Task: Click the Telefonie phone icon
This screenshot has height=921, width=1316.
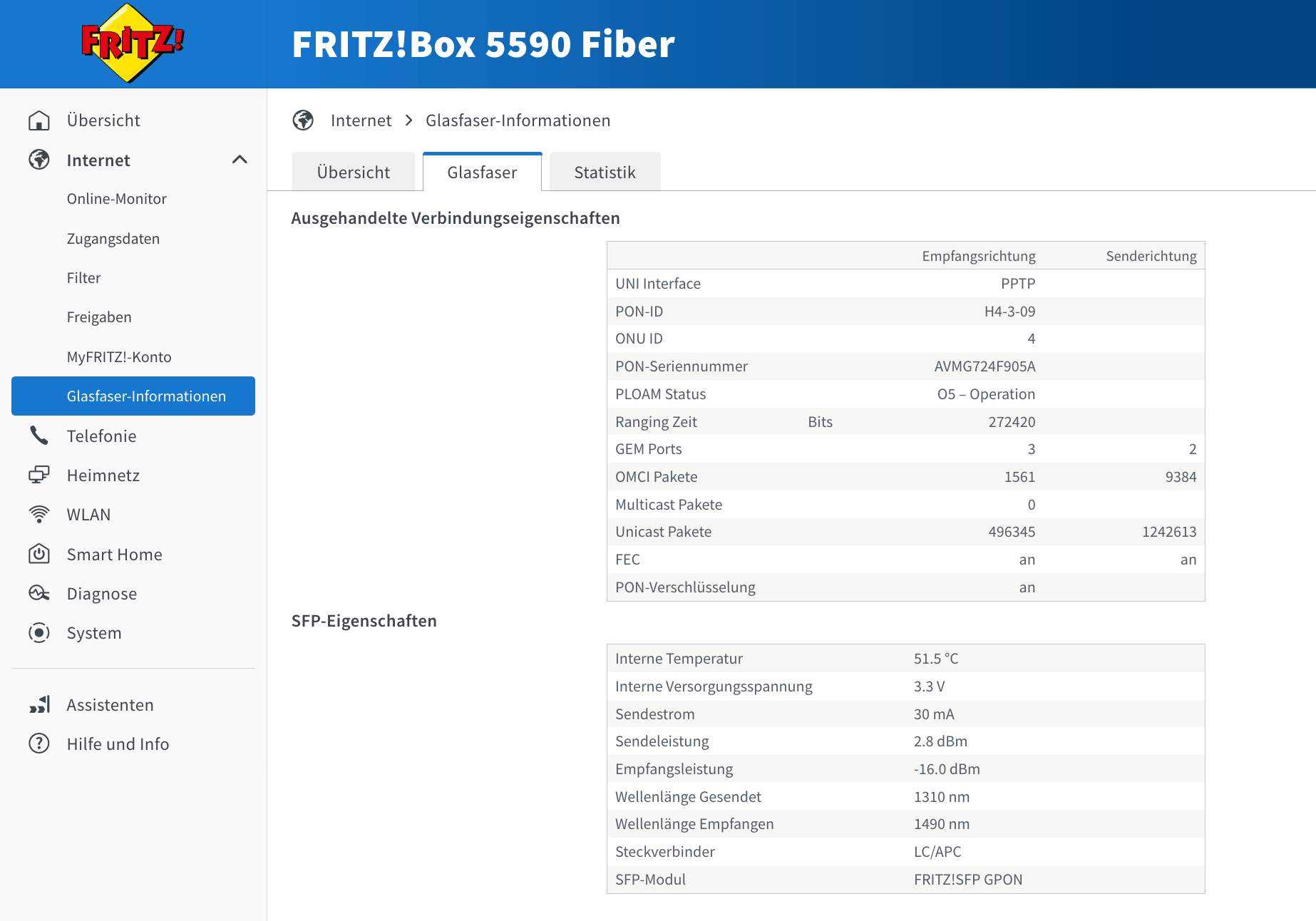Action: click(x=39, y=436)
